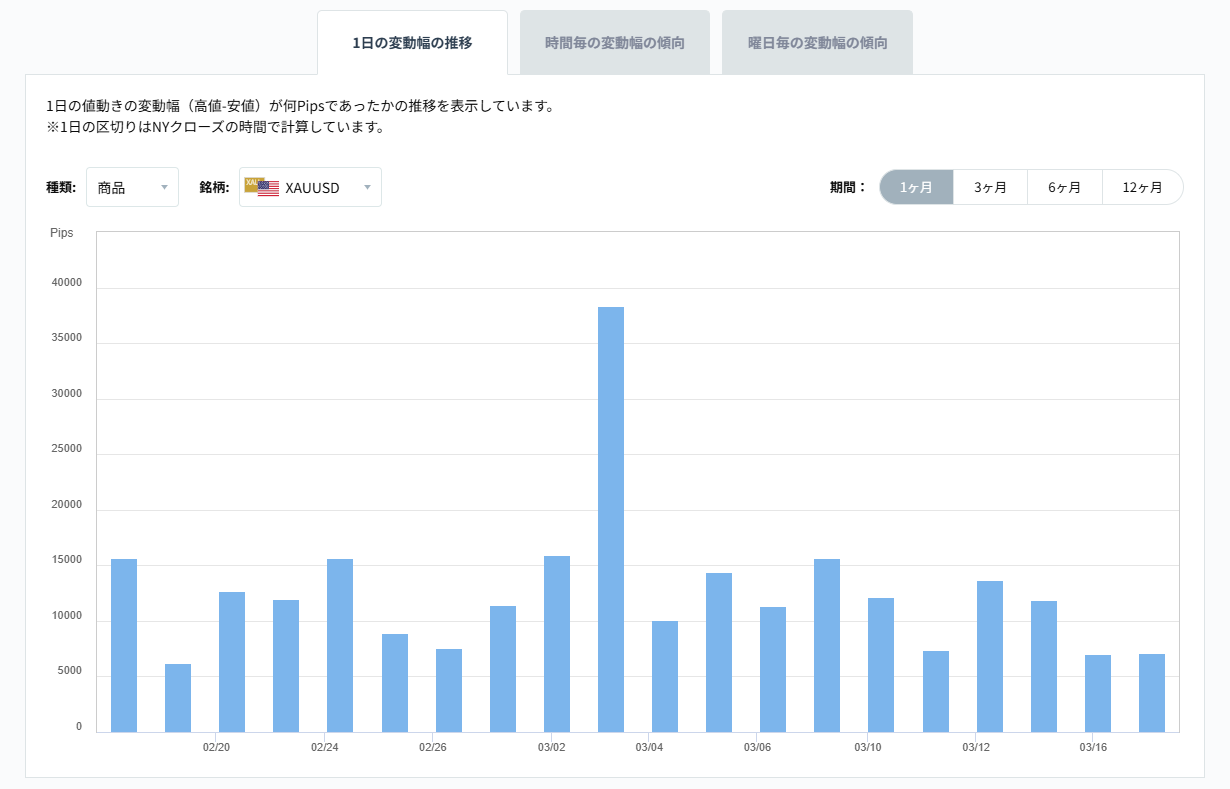The height and width of the screenshot is (789, 1230).
Task: Select the 1日の変動幅の推移 tab
Action: [x=412, y=41]
